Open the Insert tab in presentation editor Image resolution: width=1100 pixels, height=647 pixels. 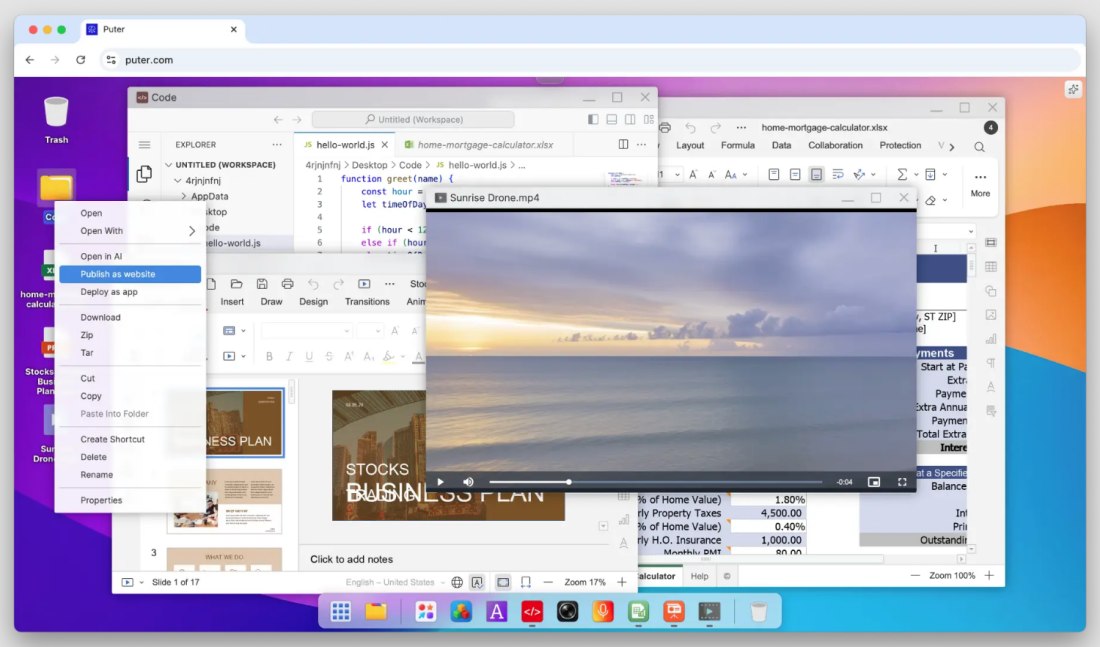232,302
